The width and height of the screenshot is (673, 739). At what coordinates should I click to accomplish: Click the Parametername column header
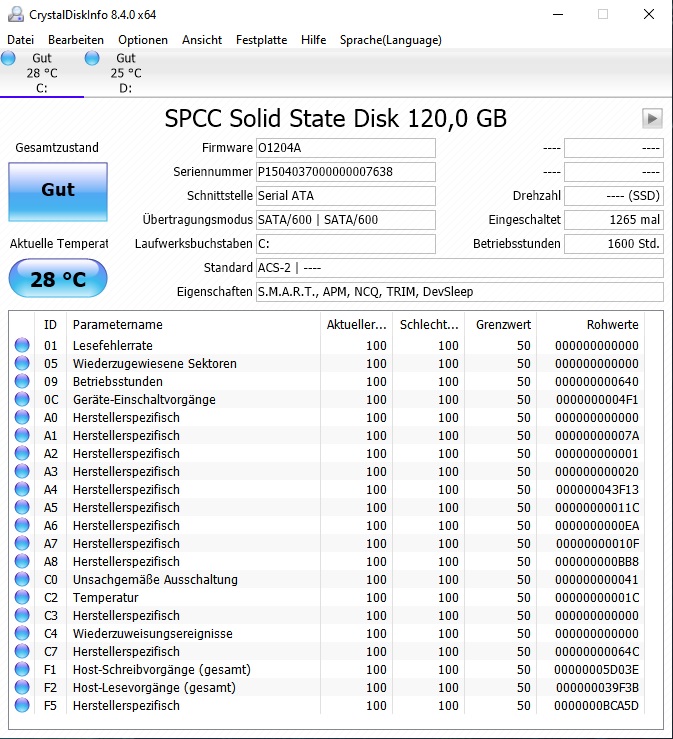(193, 325)
